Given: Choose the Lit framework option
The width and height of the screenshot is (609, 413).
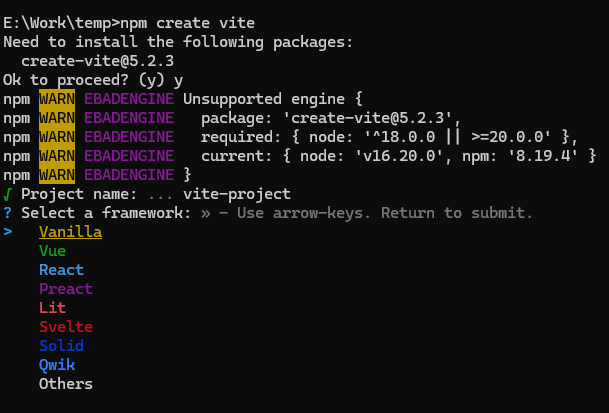Looking at the screenshot, I should coord(52,308).
